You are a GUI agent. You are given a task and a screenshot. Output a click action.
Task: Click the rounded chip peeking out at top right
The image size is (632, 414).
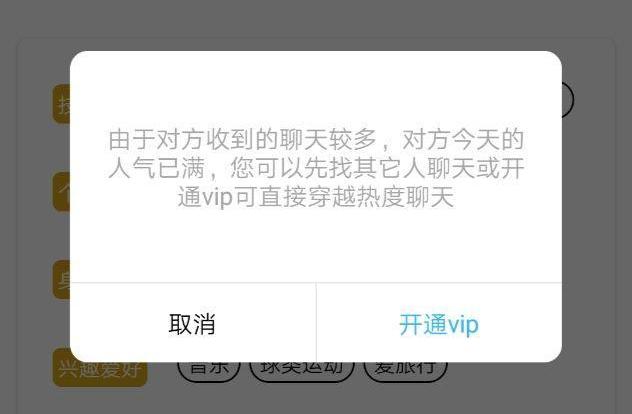point(568,100)
